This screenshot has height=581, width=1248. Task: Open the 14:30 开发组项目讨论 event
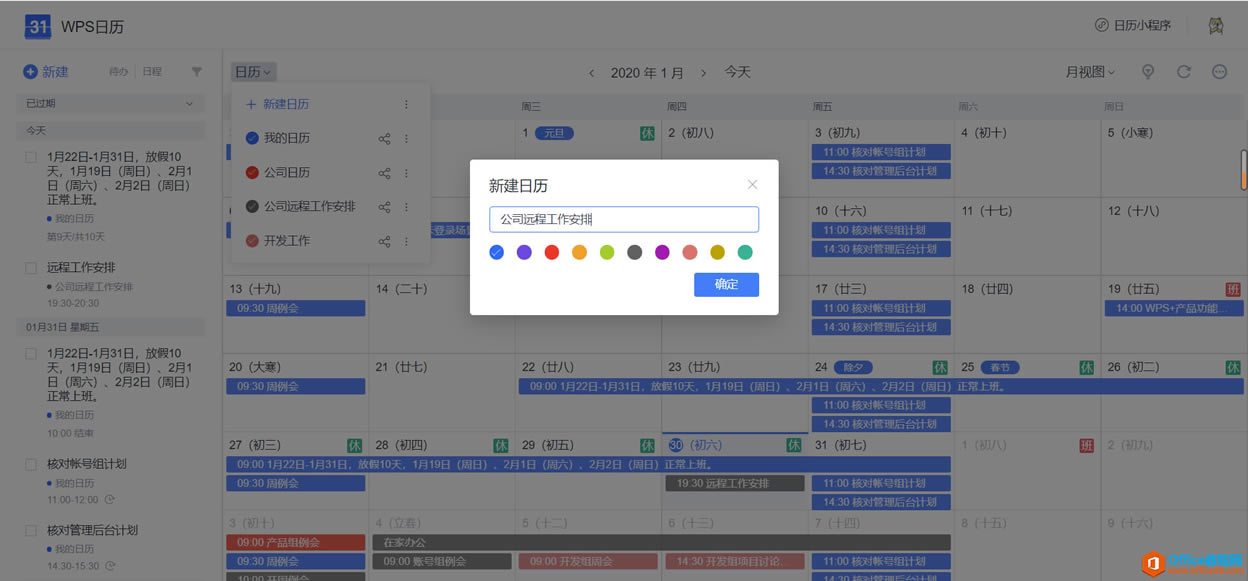coord(735,561)
